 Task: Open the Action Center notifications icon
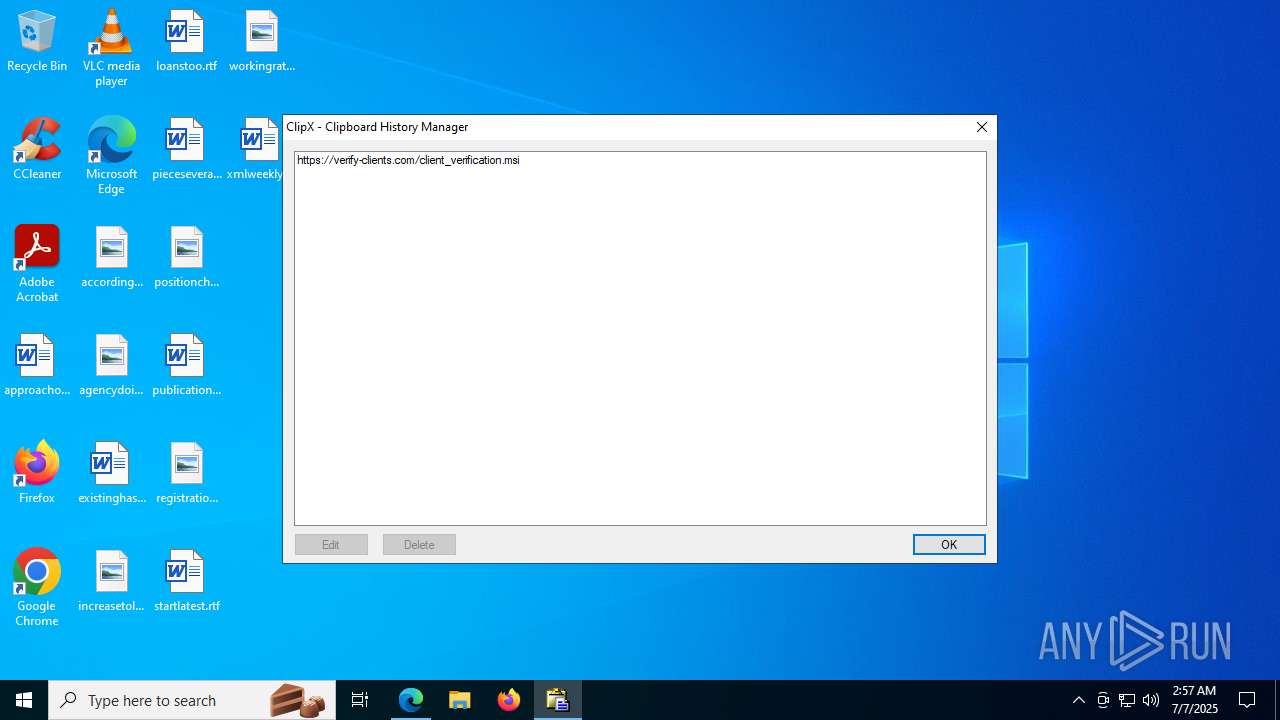coord(1247,700)
